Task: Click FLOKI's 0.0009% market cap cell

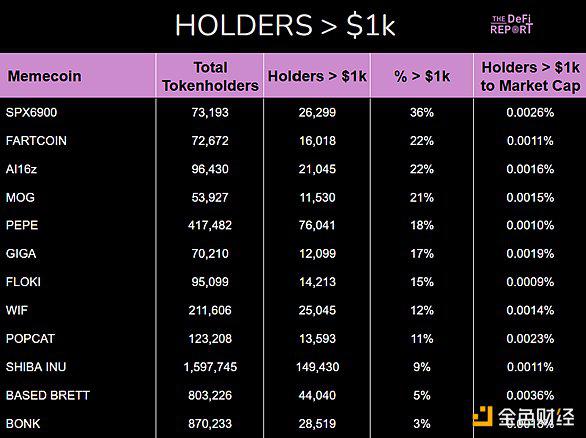Action: click(x=530, y=282)
